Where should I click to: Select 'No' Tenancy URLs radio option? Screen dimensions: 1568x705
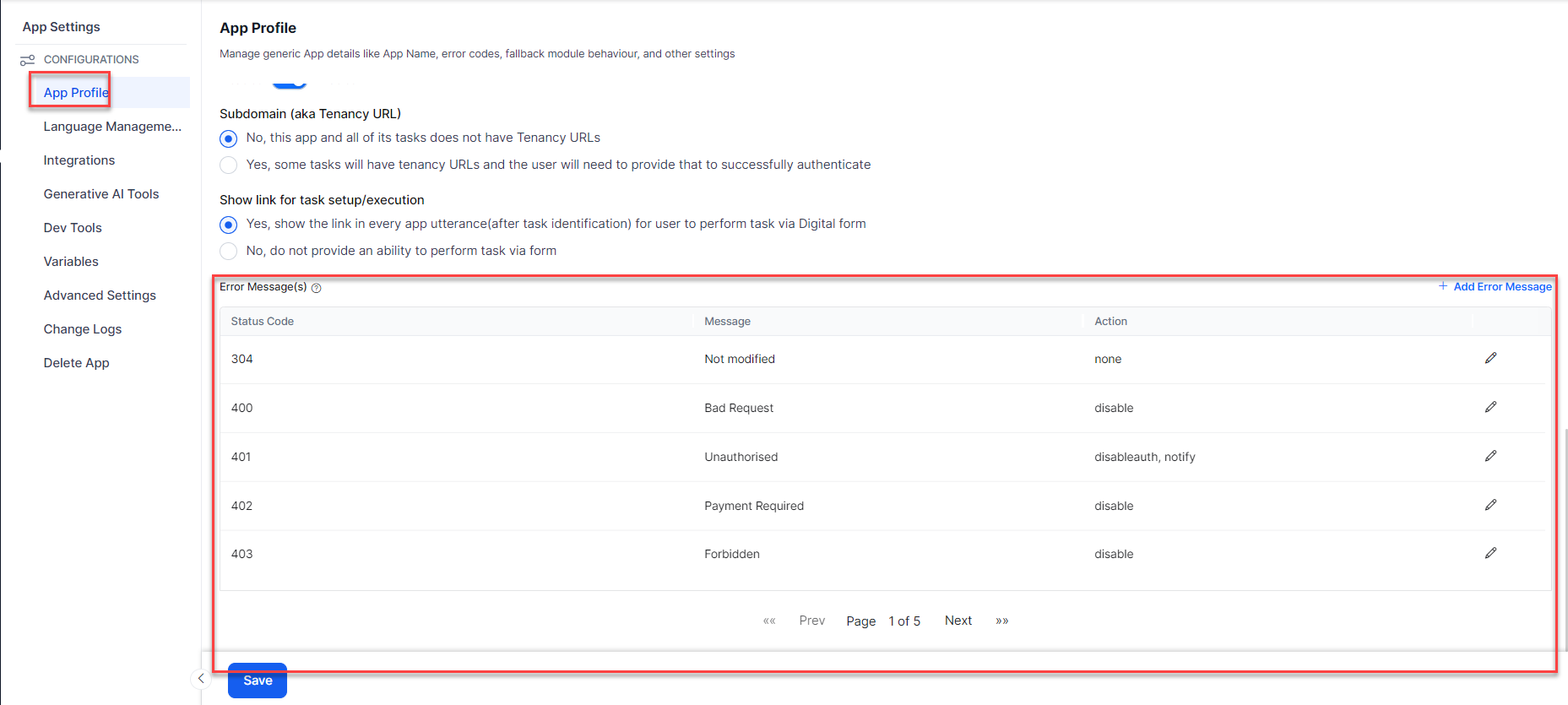[x=228, y=138]
